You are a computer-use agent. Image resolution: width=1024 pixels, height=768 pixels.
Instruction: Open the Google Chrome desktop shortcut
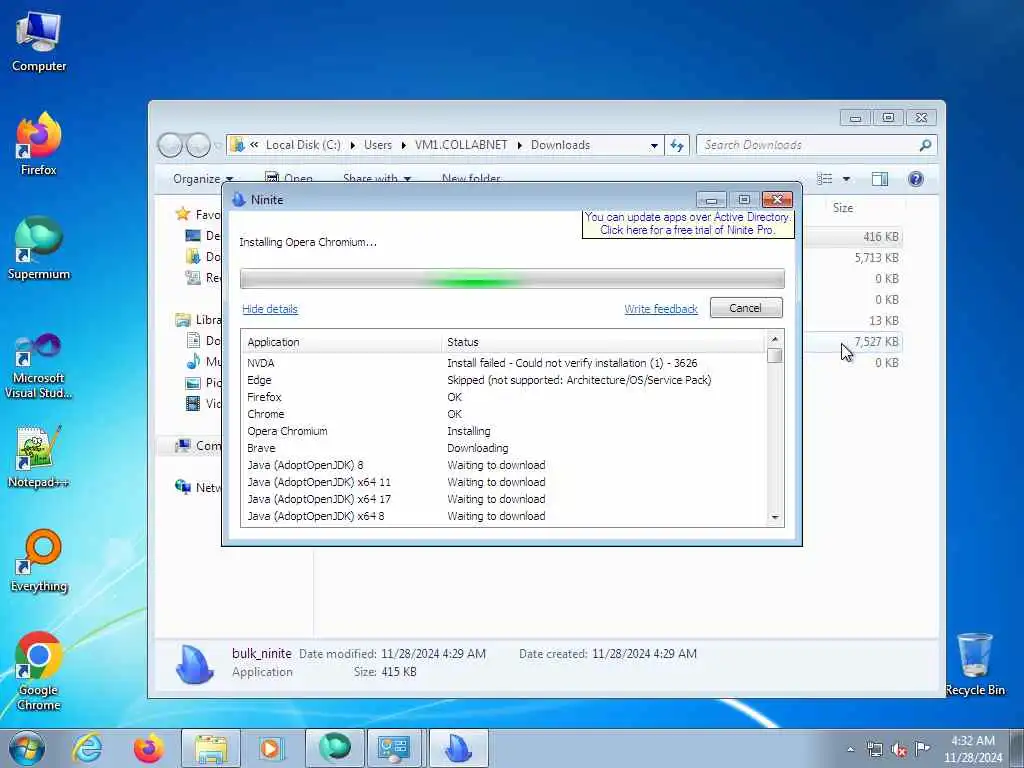pyautogui.click(x=39, y=671)
